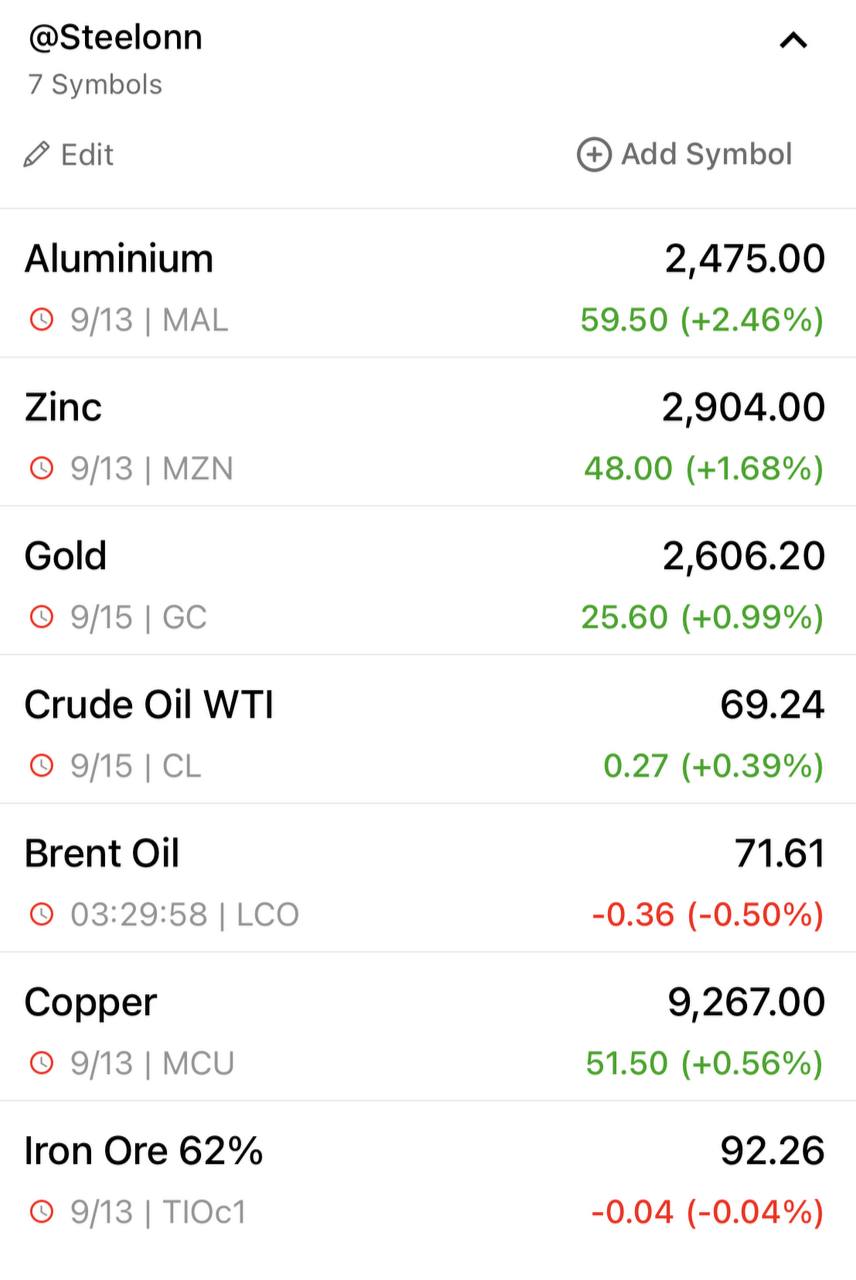Tap the clock icon under Crude Oil WTI

41,766
